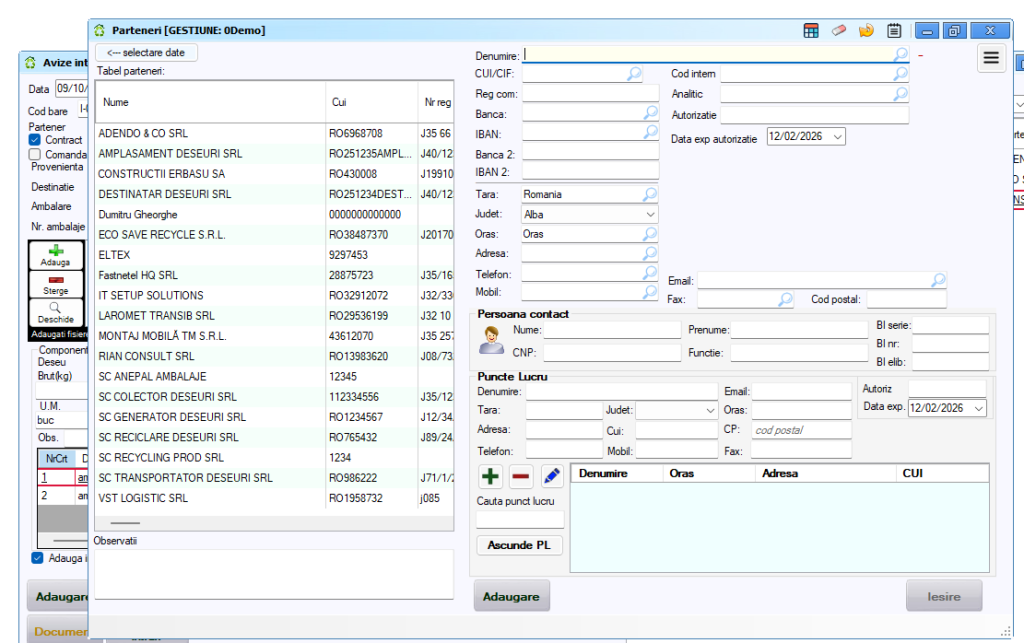Click Nr reg column header

coord(436,102)
